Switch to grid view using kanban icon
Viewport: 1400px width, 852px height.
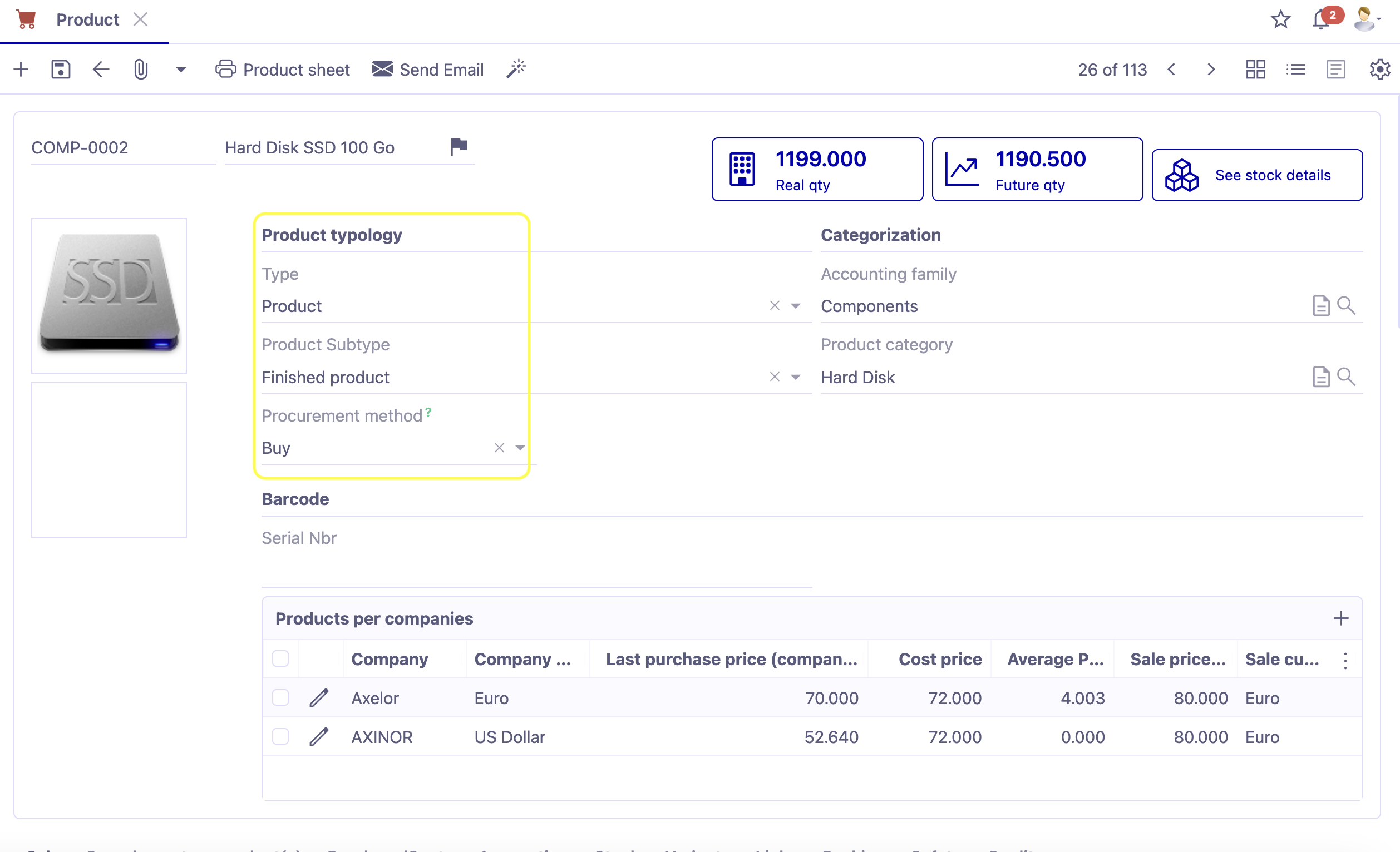[x=1256, y=70]
